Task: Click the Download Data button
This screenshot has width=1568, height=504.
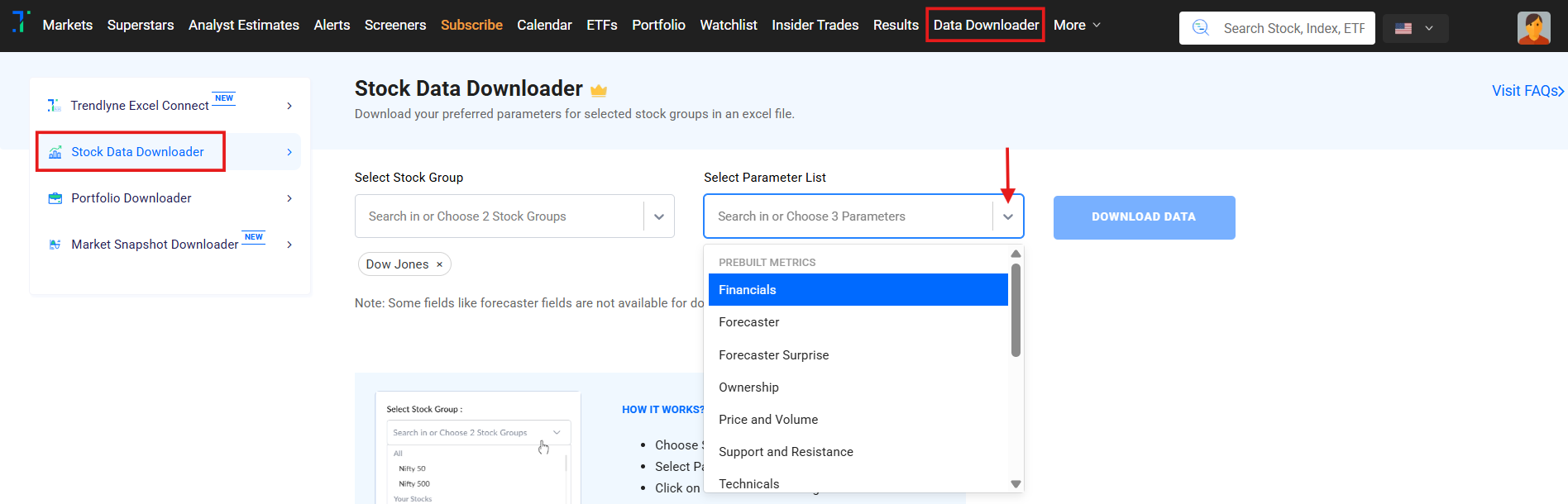Action: coord(1145,217)
